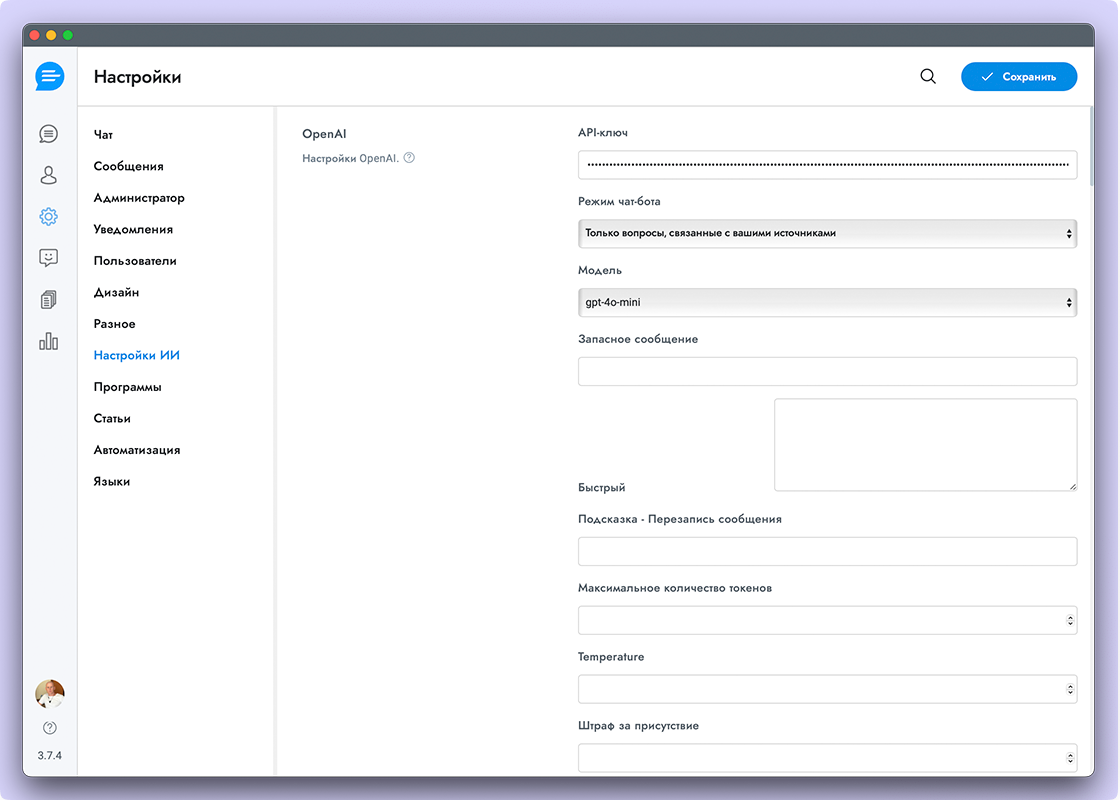This screenshot has width=1120, height=800.
Task: Click the settings gear icon in sidebar
Action: click(48, 216)
